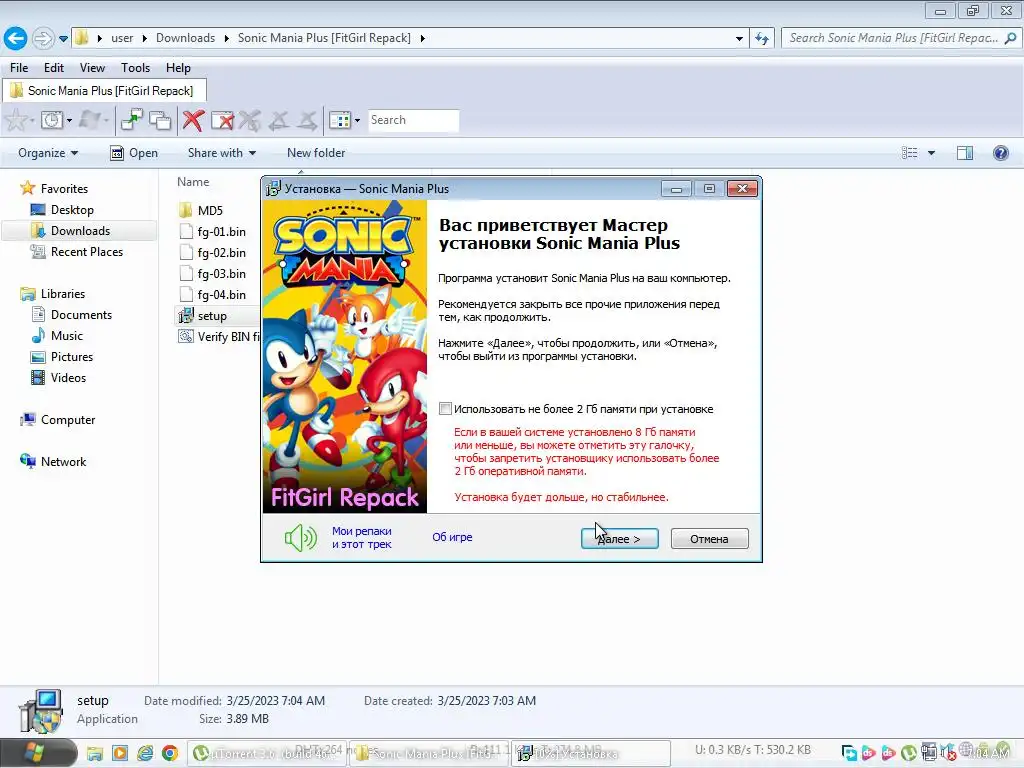Click the close-window icon with red X

pyautogui.click(x=222, y=120)
